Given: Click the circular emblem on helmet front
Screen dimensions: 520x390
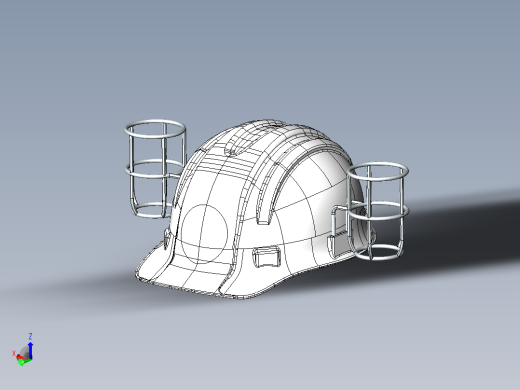Looking at the screenshot, I should point(204,234).
